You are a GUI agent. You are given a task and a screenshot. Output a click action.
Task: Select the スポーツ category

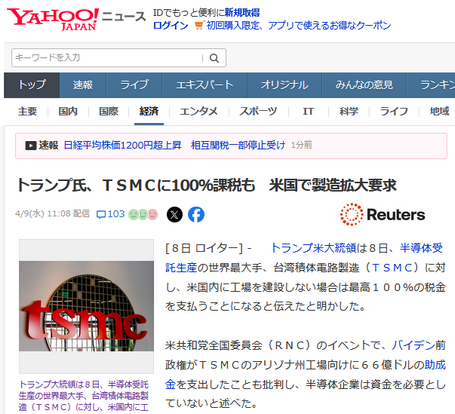tap(258, 111)
